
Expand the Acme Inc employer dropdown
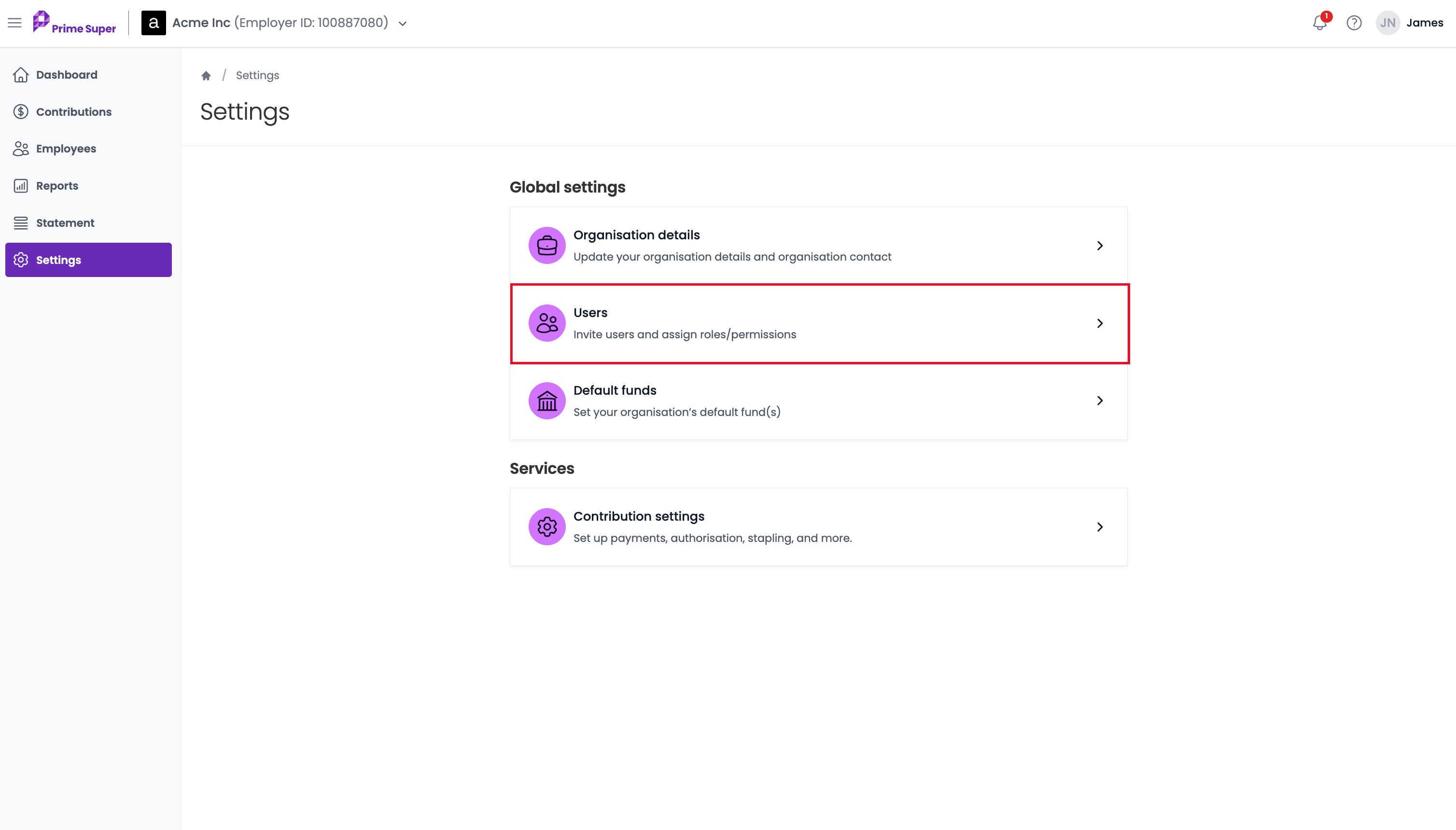pyautogui.click(x=403, y=23)
